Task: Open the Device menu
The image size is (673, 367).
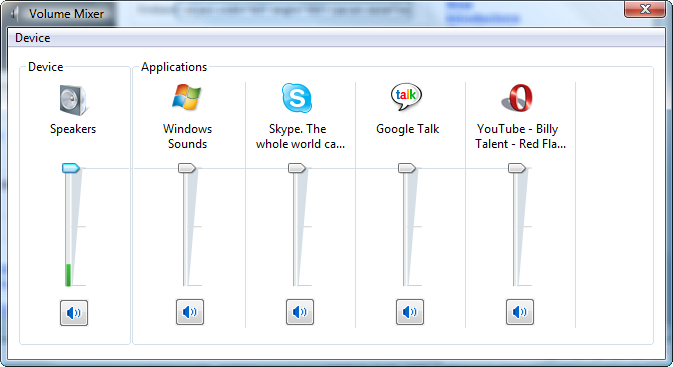Action: (33, 38)
